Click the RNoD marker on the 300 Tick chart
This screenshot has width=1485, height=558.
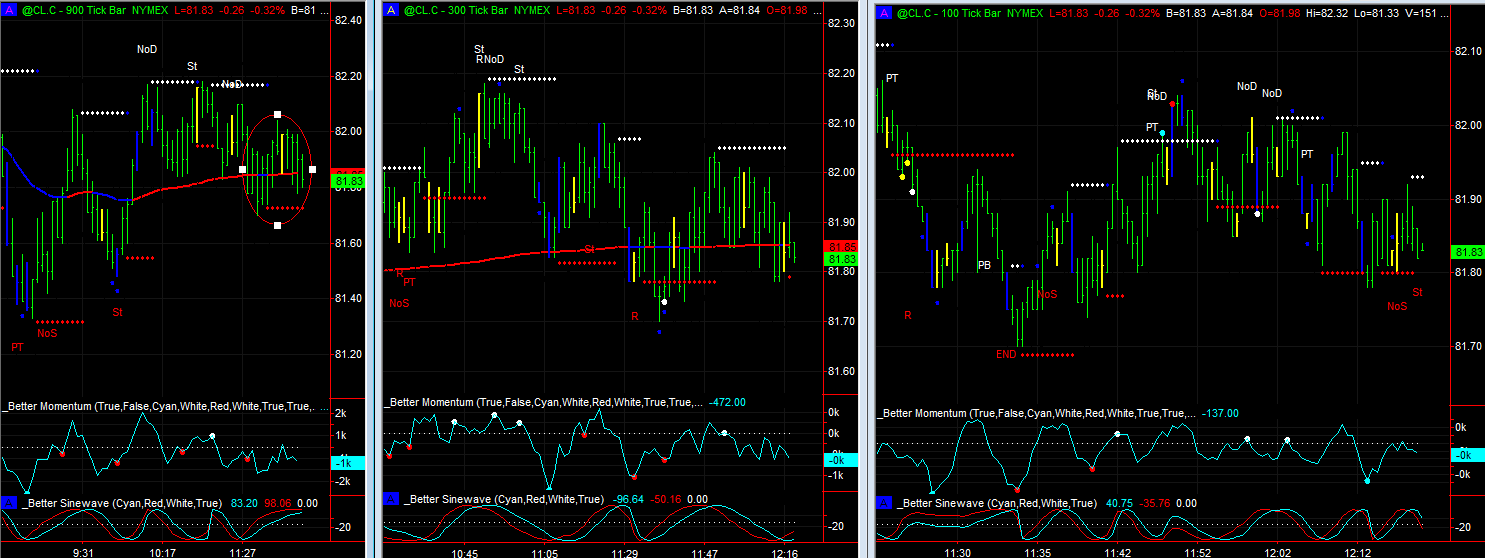pos(489,59)
